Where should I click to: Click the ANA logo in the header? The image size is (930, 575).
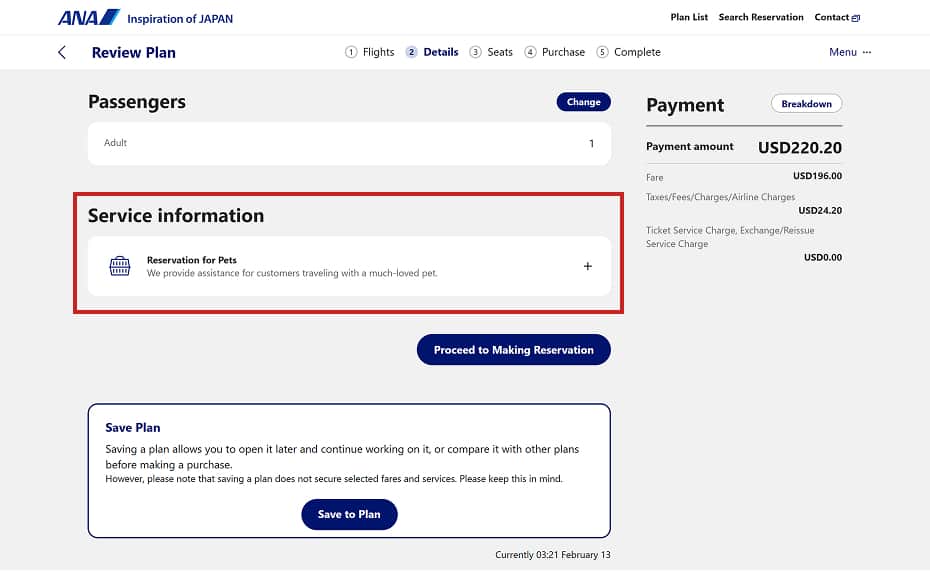[x=89, y=18]
